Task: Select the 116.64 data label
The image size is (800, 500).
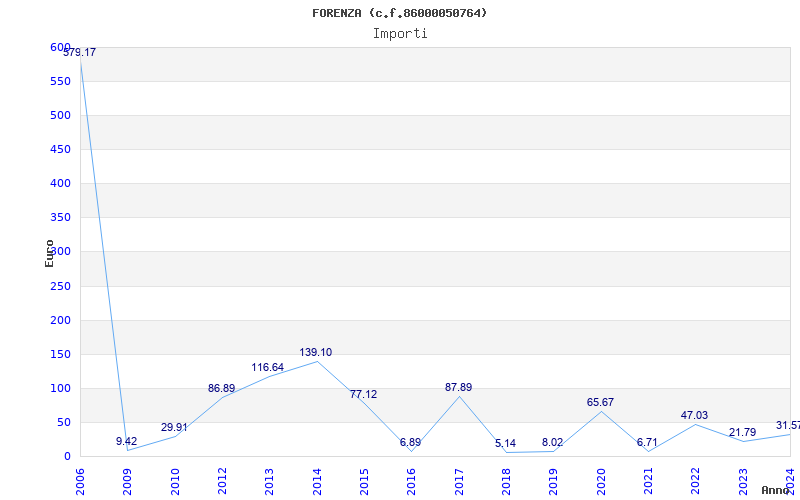Action: [x=267, y=367]
